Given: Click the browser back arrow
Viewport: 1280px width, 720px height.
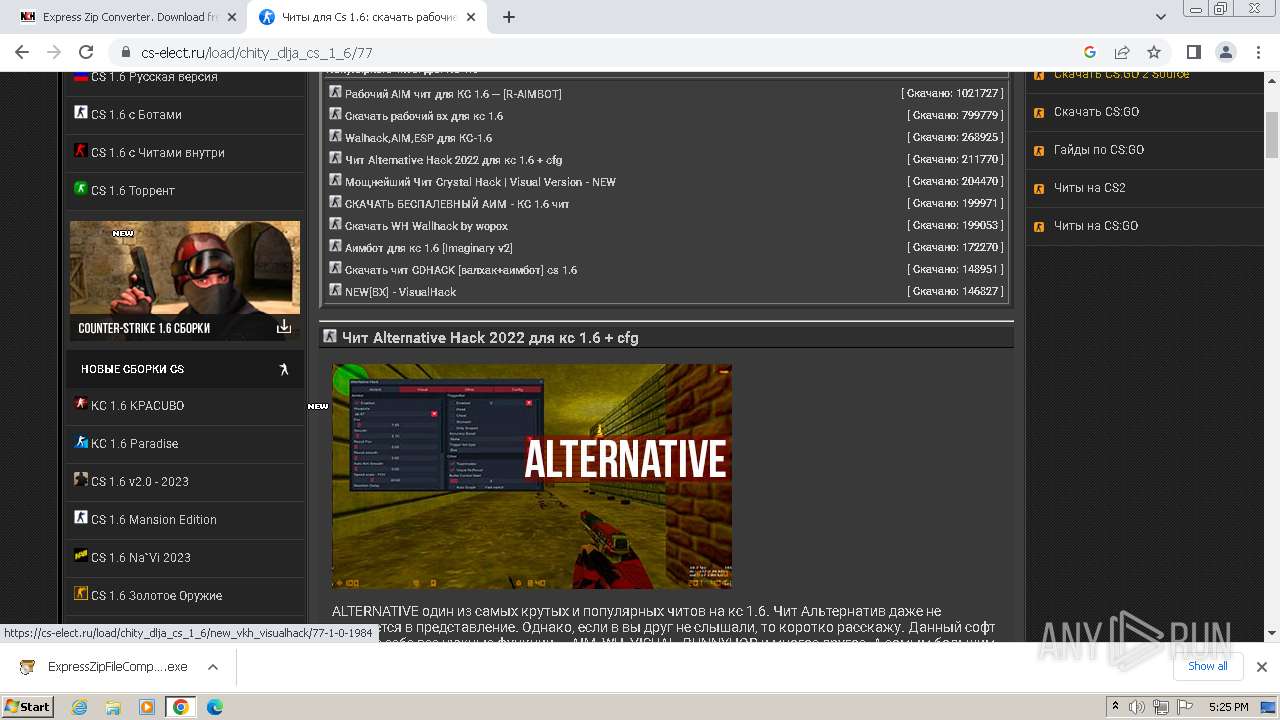Looking at the screenshot, I should pos(22,52).
